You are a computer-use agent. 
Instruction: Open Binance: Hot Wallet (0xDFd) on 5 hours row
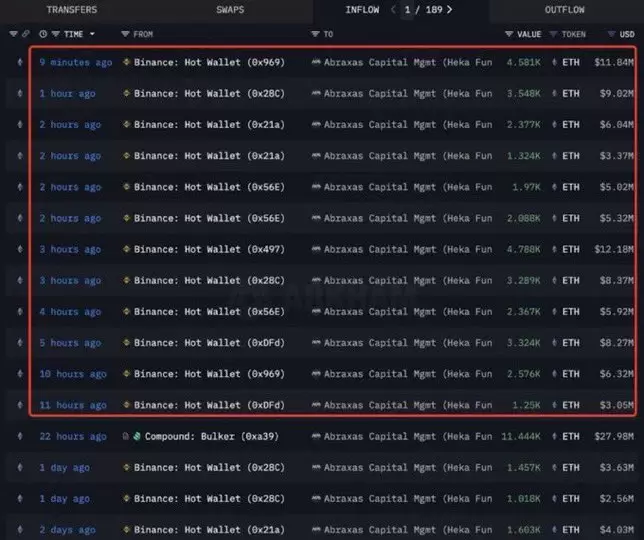coord(209,342)
